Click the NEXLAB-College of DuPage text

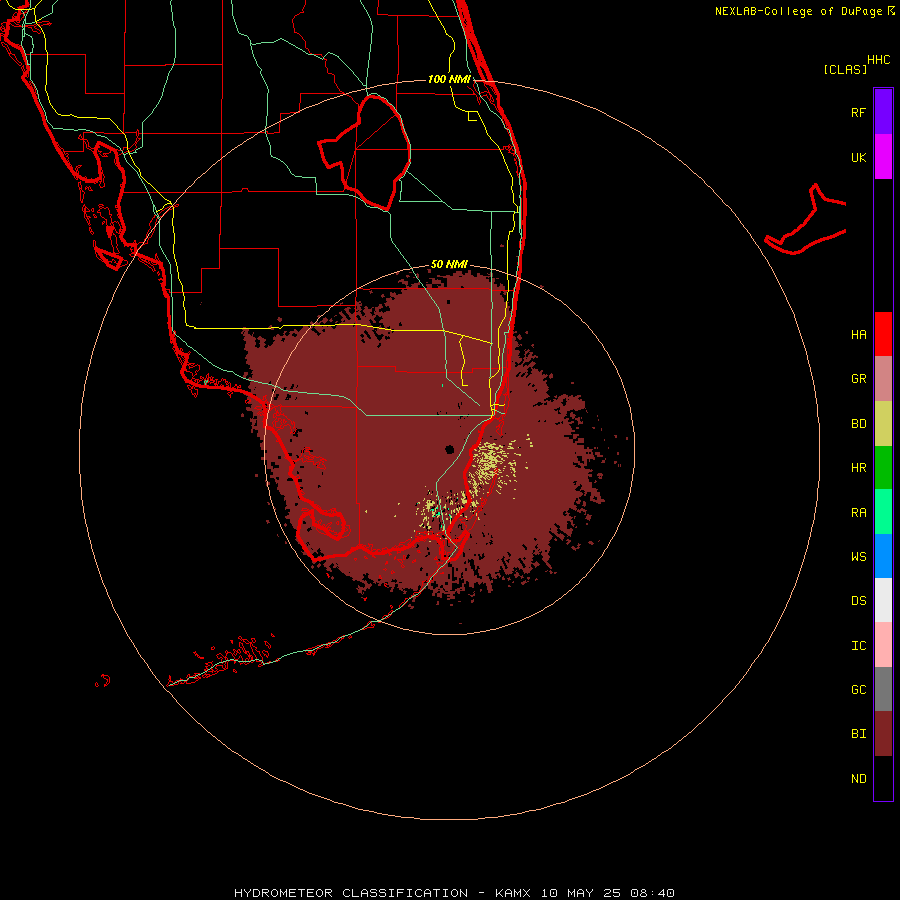click(798, 11)
